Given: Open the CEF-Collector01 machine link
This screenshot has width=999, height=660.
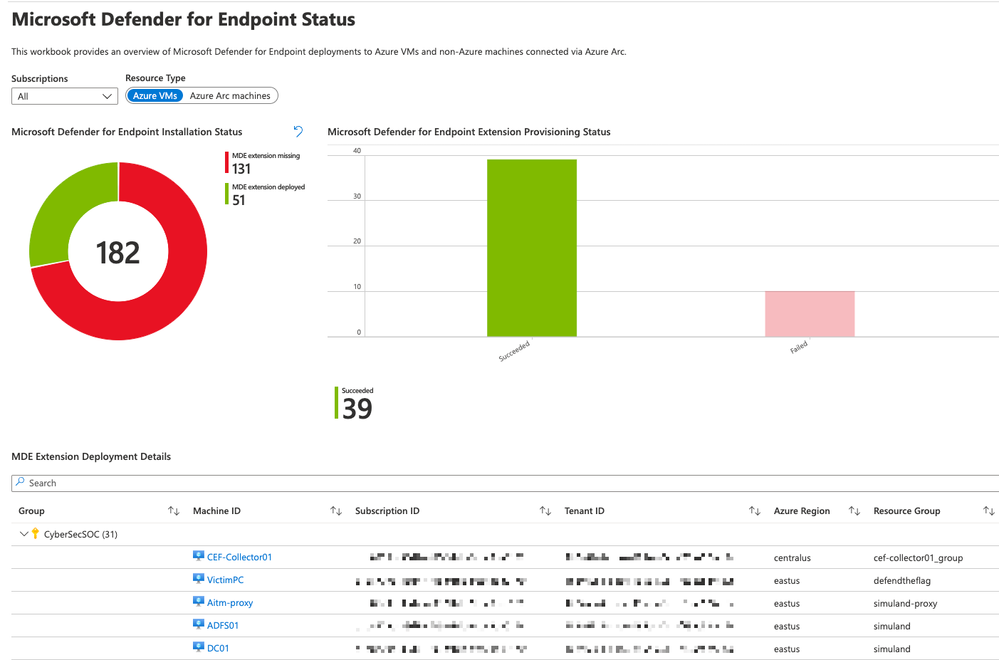Looking at the screenshot, I should 239,557.
